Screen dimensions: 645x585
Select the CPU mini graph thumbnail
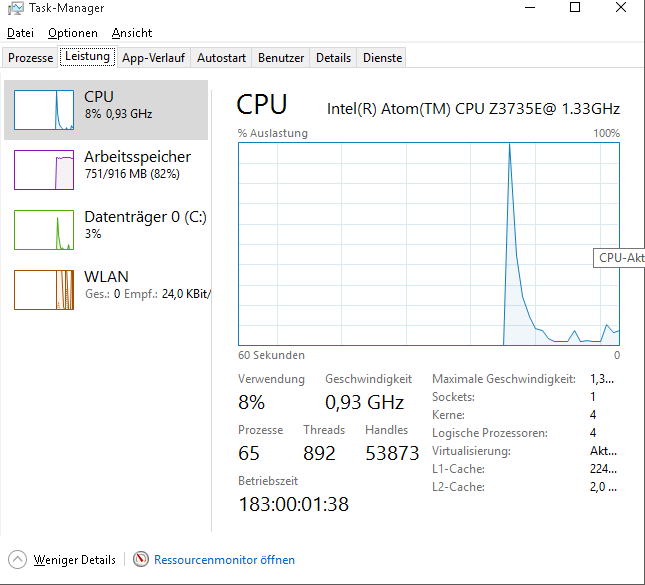pos(44,110)
